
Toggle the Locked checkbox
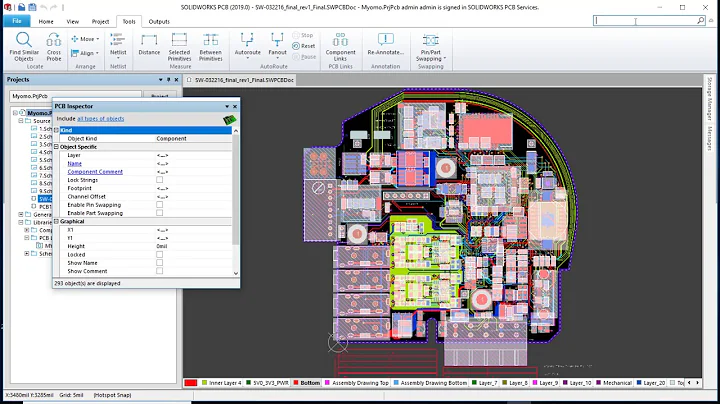(159, 254)
